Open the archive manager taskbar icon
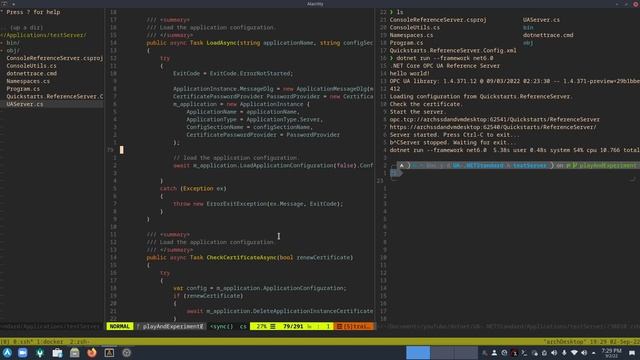This screenshot has width=640, height=360. click(74, 353)
